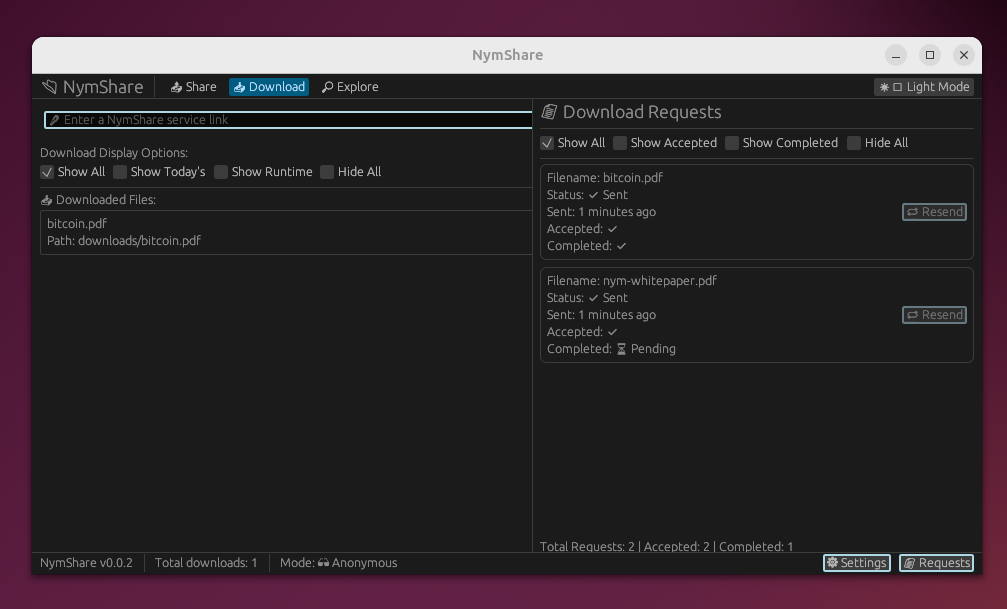1007x609 pixels.
Task: Resend the nym-whitepaper.pdf request
Action: pos(934,315)
